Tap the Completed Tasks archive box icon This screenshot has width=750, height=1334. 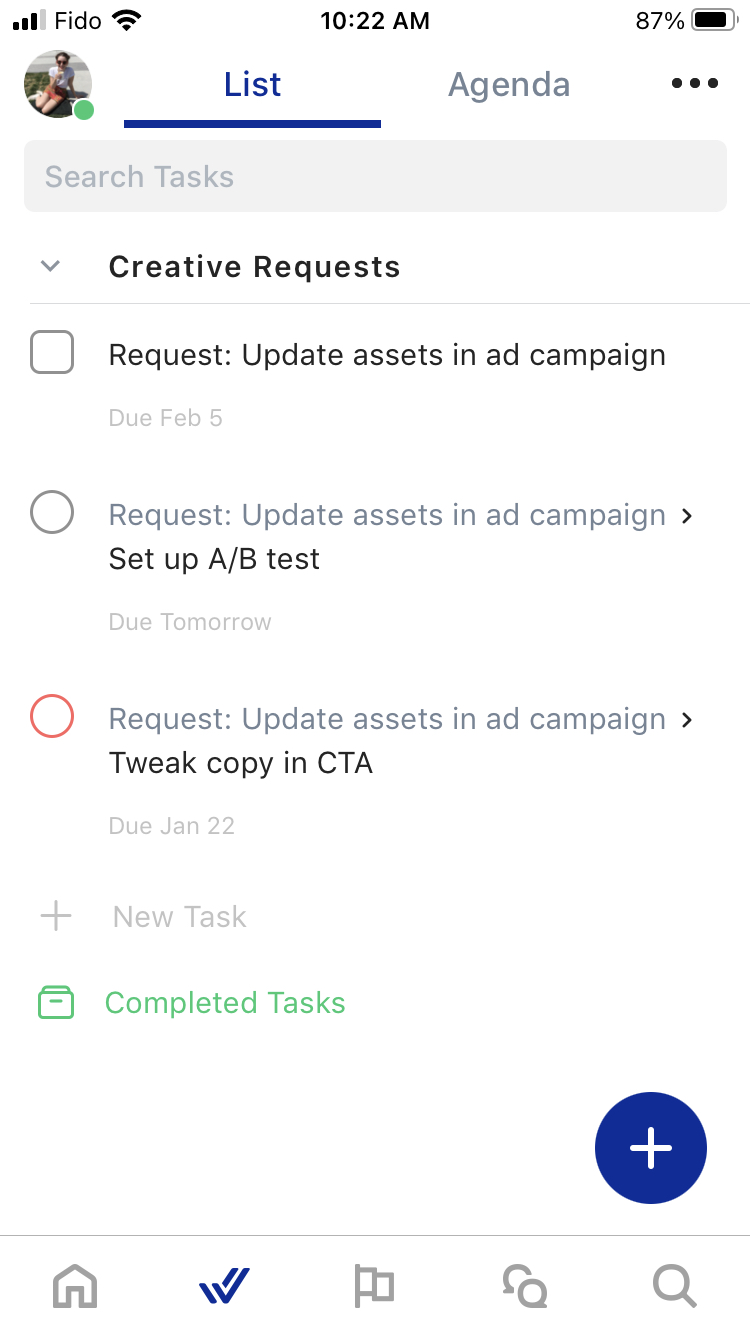(56, 1003)
